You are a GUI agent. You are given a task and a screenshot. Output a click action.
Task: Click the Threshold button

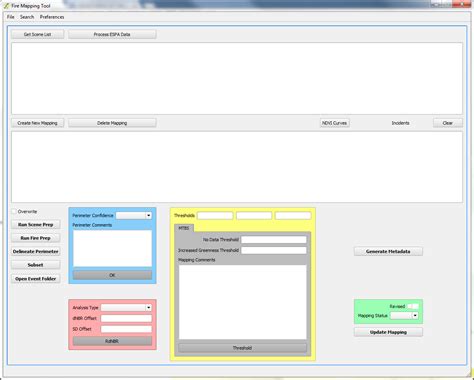point(243,348)
